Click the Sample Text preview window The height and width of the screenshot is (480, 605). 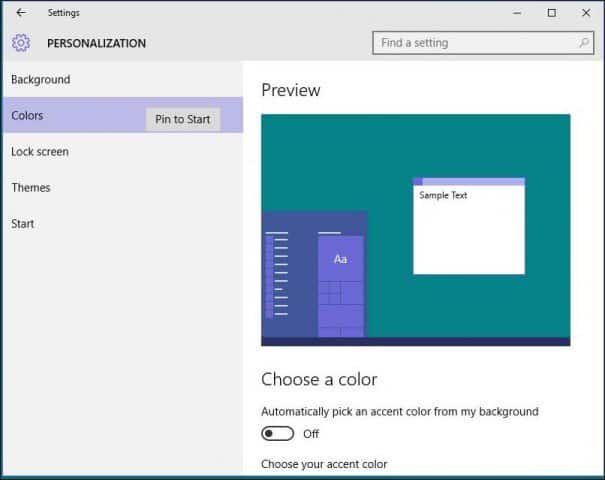pyautogui.click(x=469, y=226)
